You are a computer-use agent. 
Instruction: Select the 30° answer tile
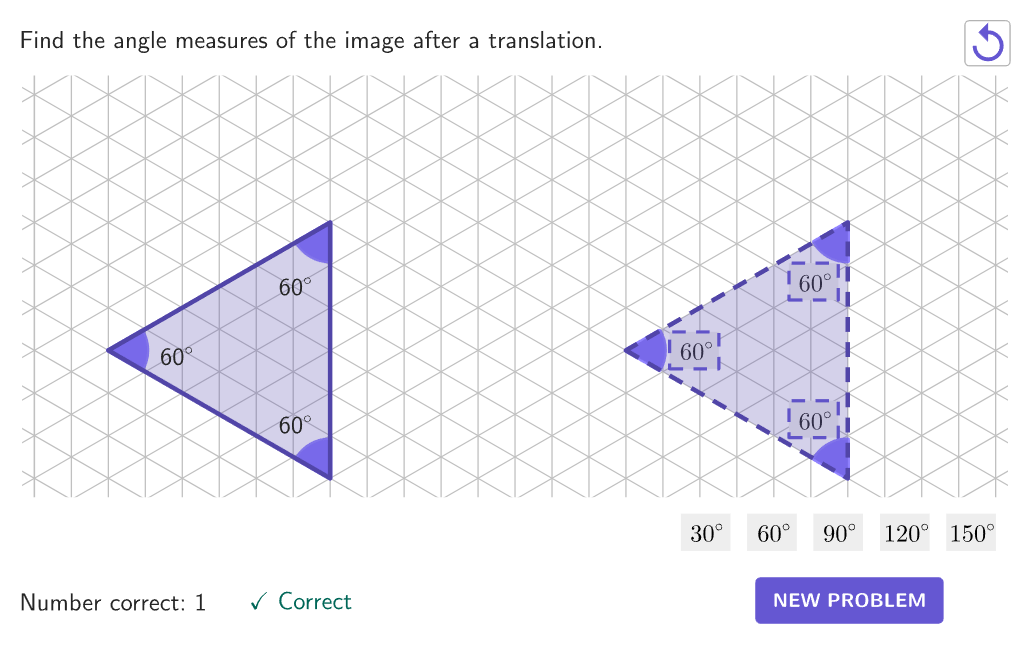point(706,532)
